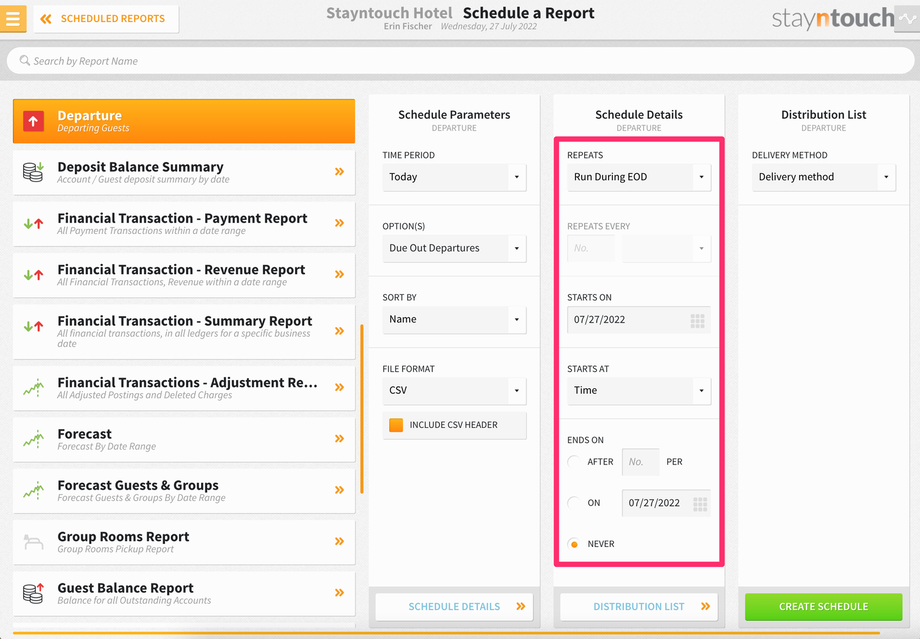Click double chevron on Payment Report row
The height and width of the screenshot is (639, 920).
coord(339,223)
